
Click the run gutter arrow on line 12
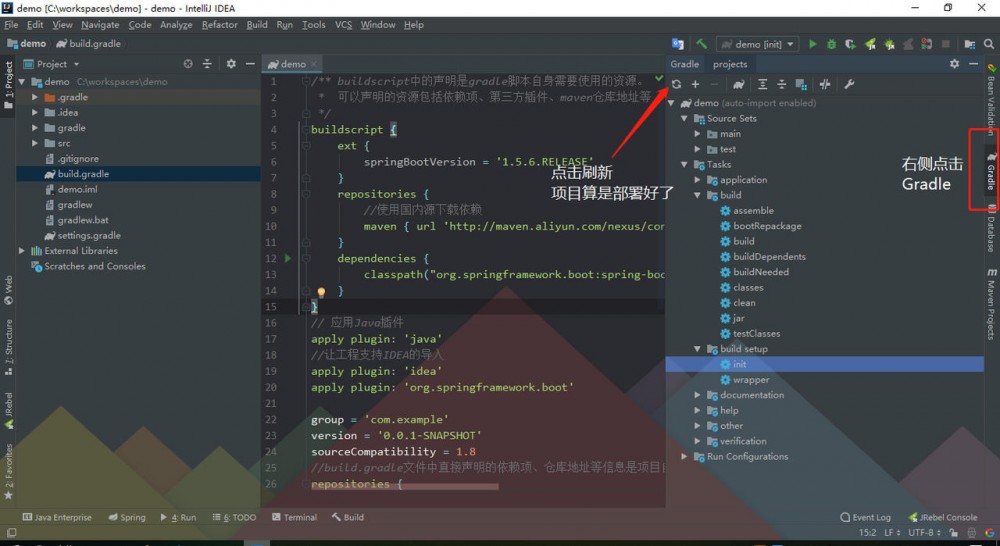point(288,258)
